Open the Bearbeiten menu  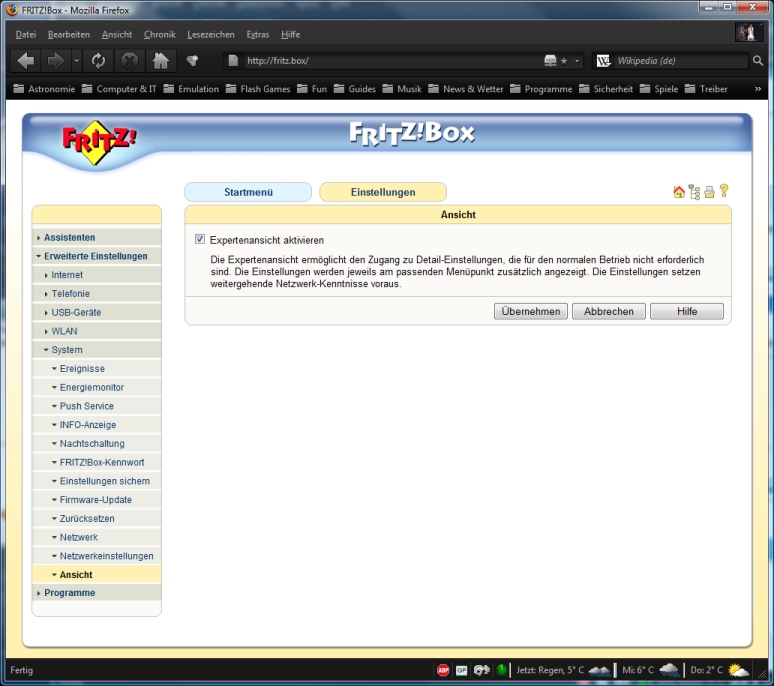(69, 35)
